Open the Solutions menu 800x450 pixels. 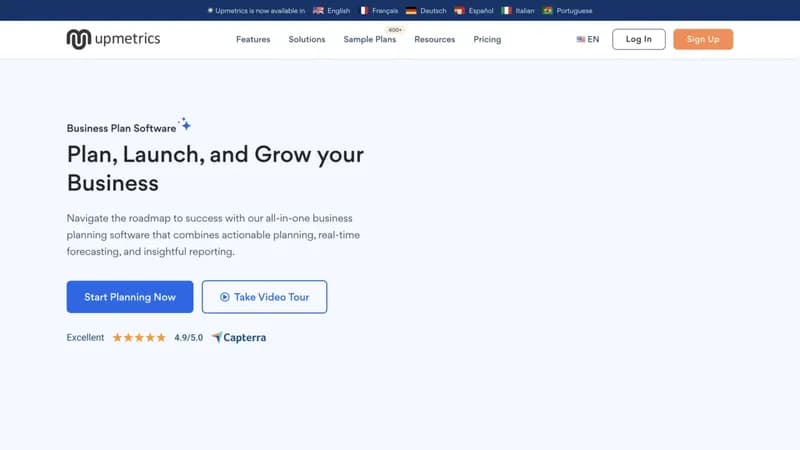tap(307, 39)
